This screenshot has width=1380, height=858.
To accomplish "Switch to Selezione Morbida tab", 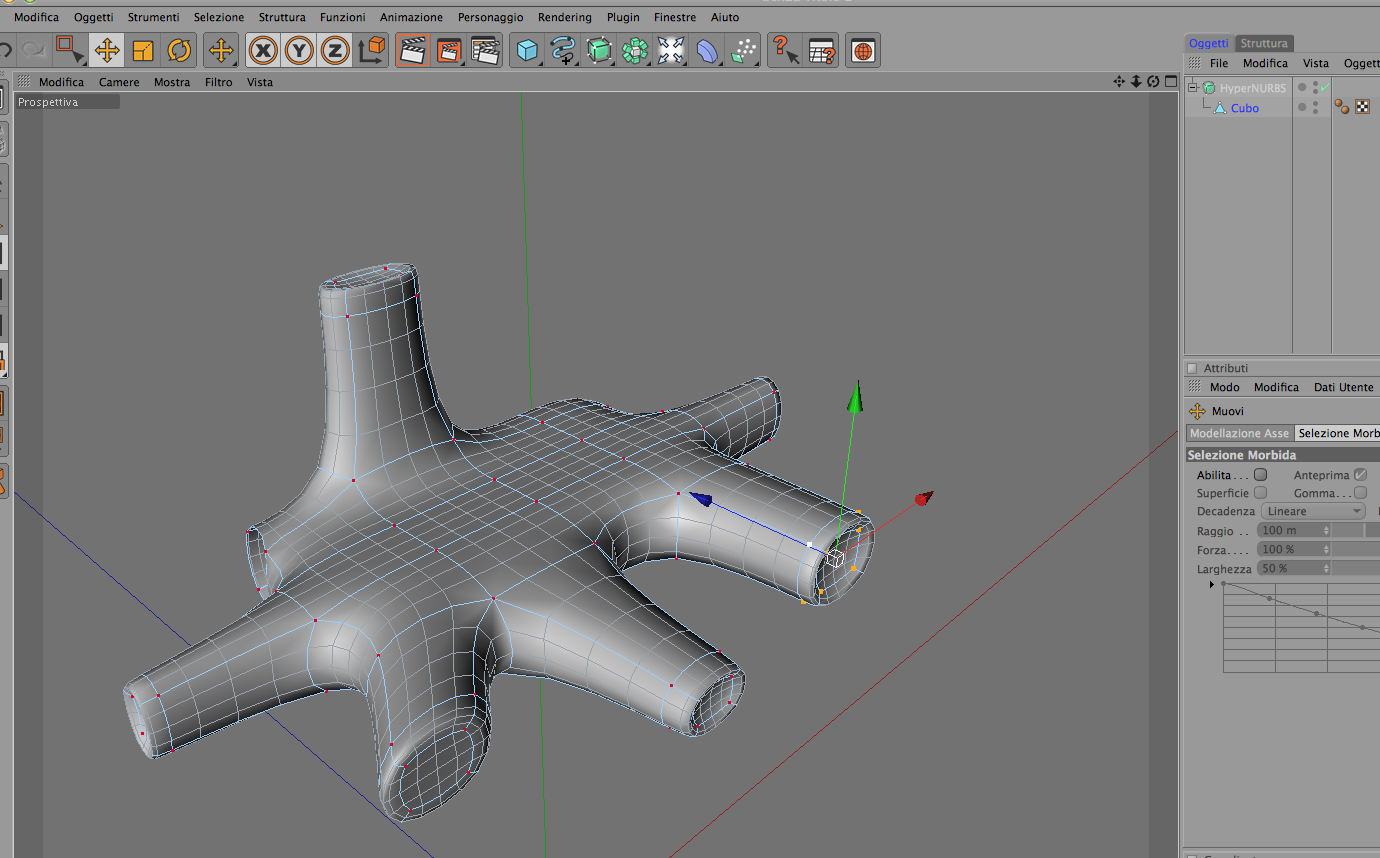I will pyautogui.click(x=1338, y=433).
